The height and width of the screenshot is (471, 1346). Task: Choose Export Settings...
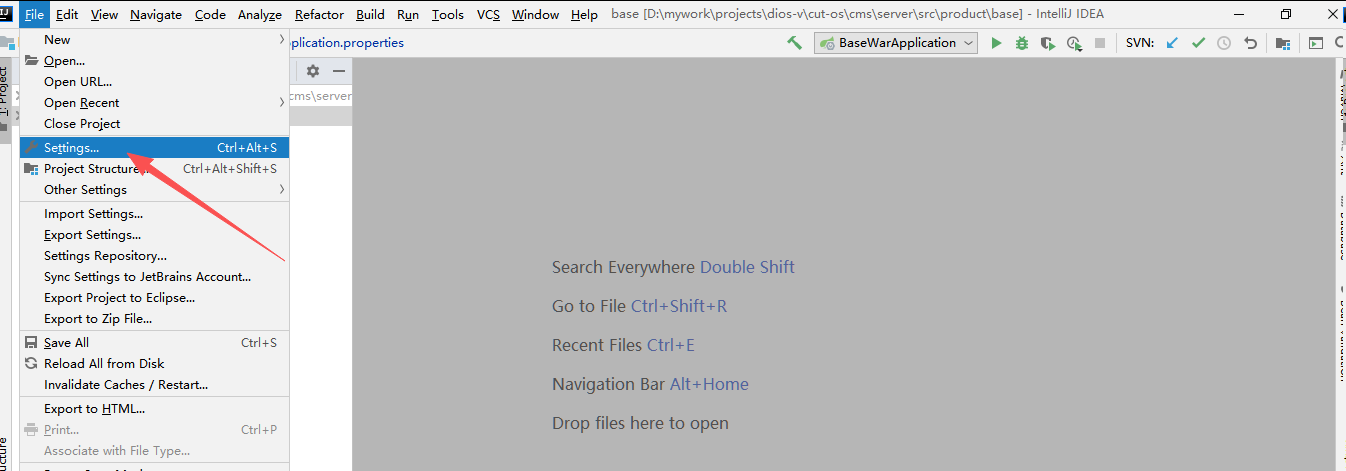pos(154,235)
